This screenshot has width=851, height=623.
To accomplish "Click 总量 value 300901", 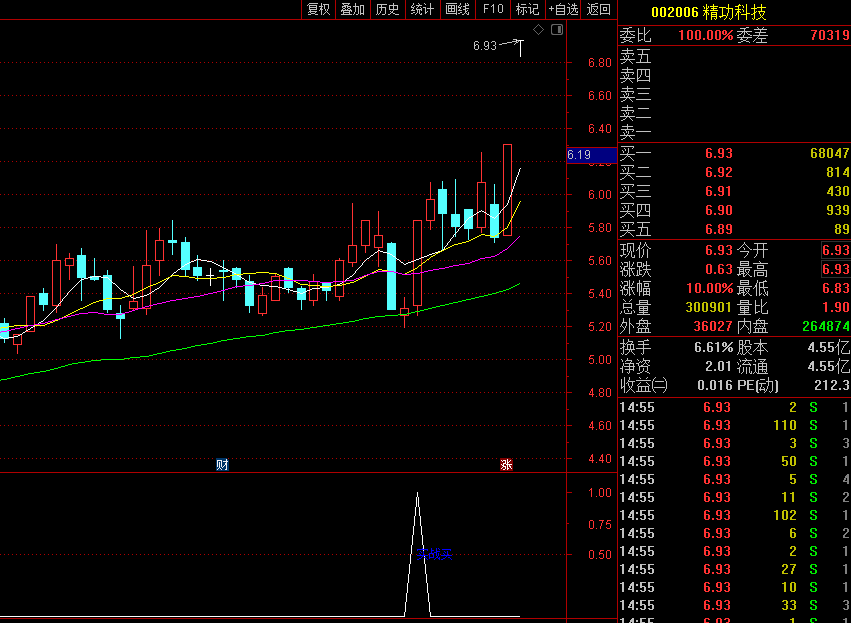I will click(x=709, y=308).
